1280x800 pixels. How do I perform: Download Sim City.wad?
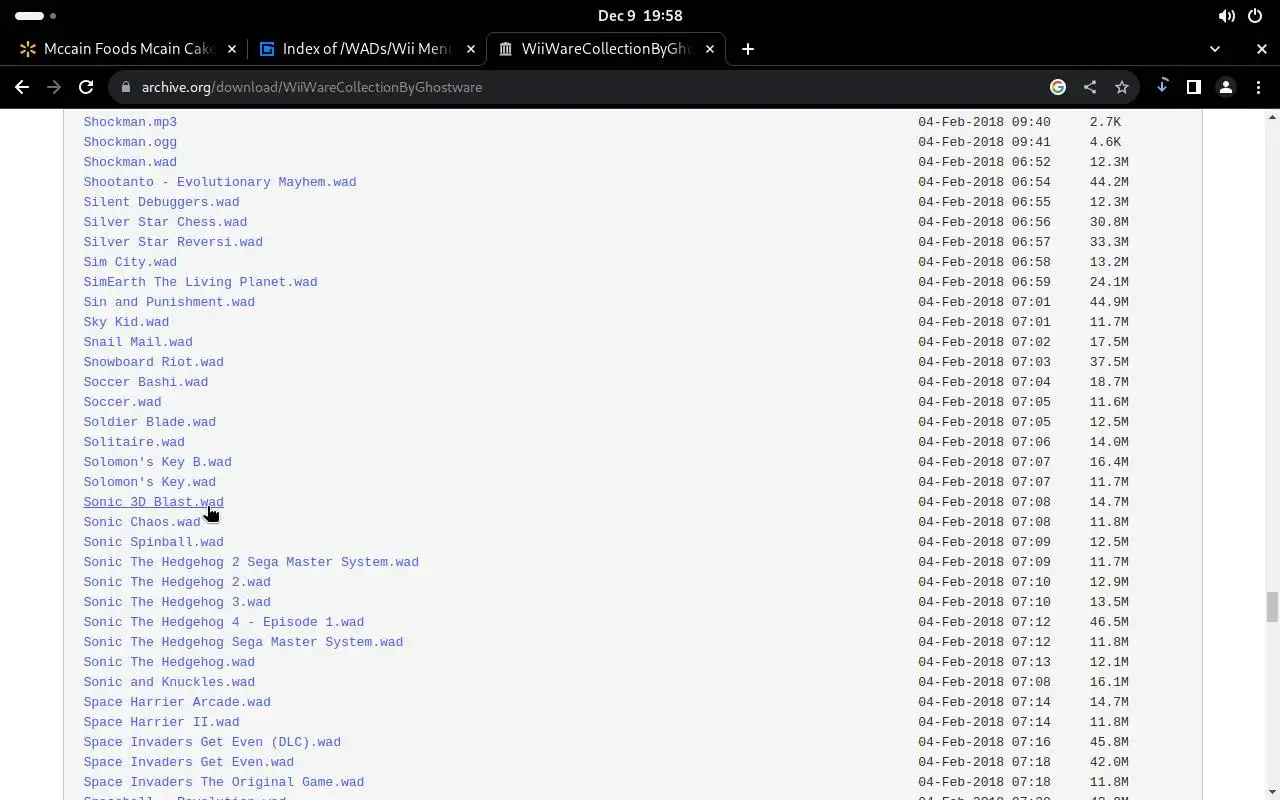130,262
